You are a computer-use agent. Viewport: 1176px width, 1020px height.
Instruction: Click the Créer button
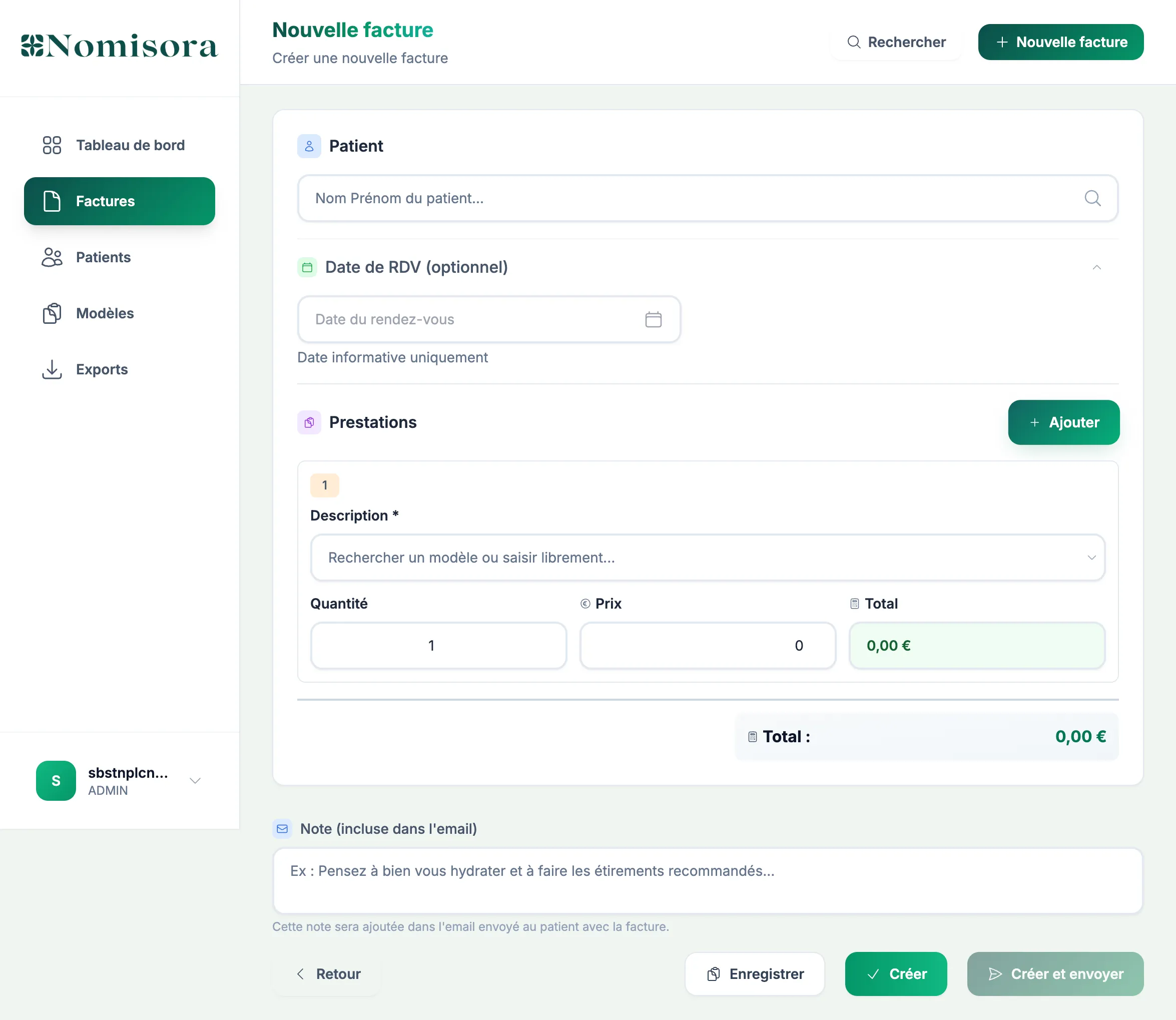click(x=895, y=974)
